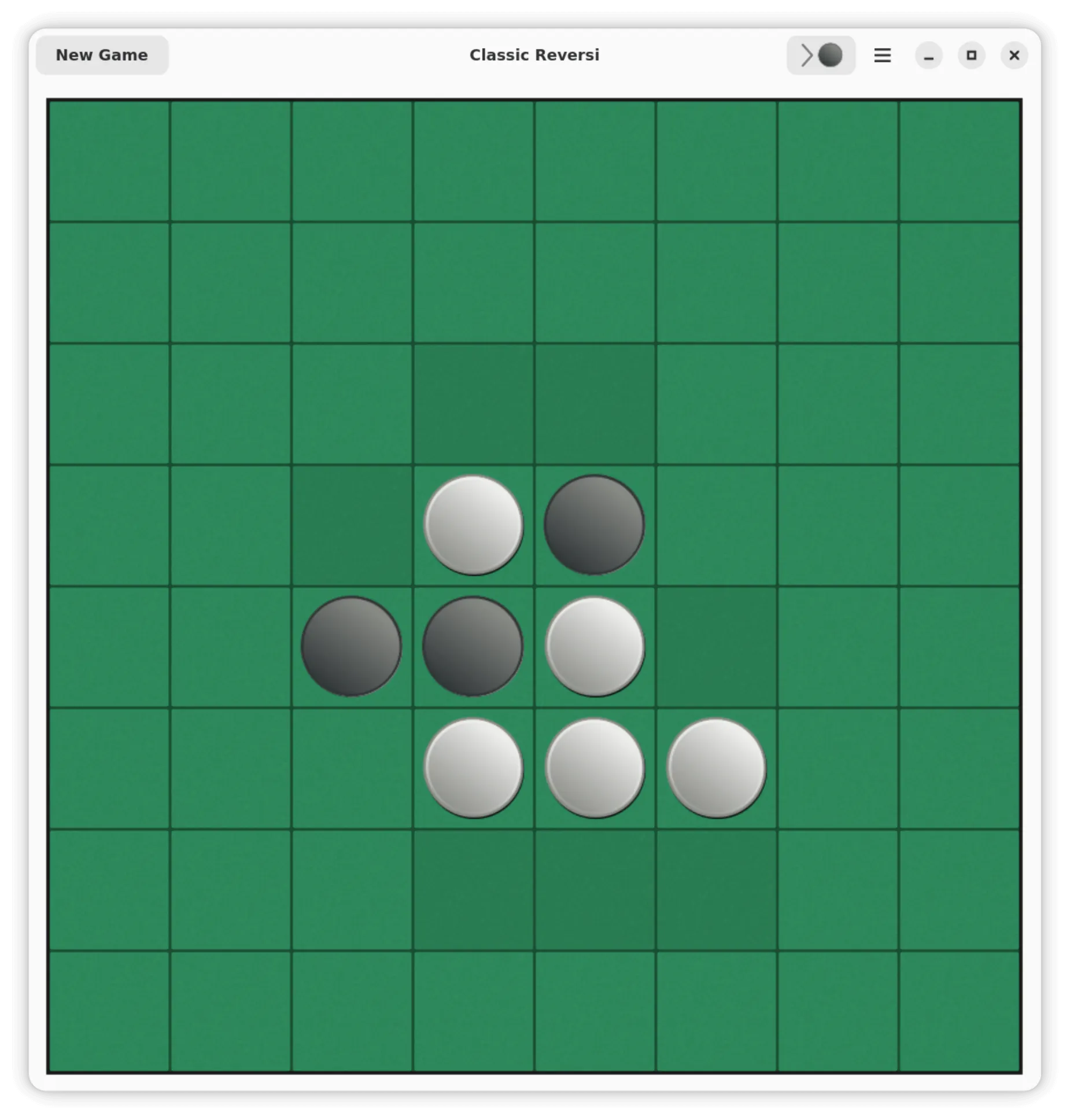
Task: Place a disc on highlighted square above topmost black disc
Action: pyautogui.click(x=595, y=404)
